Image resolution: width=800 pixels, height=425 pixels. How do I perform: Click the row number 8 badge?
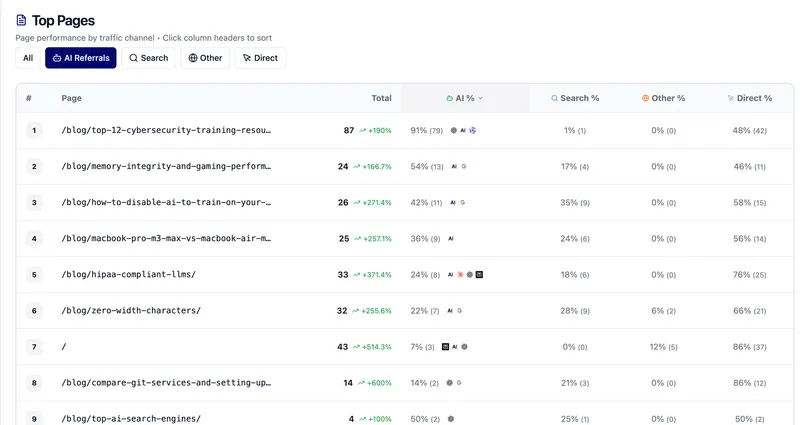[x=34, y=383]
